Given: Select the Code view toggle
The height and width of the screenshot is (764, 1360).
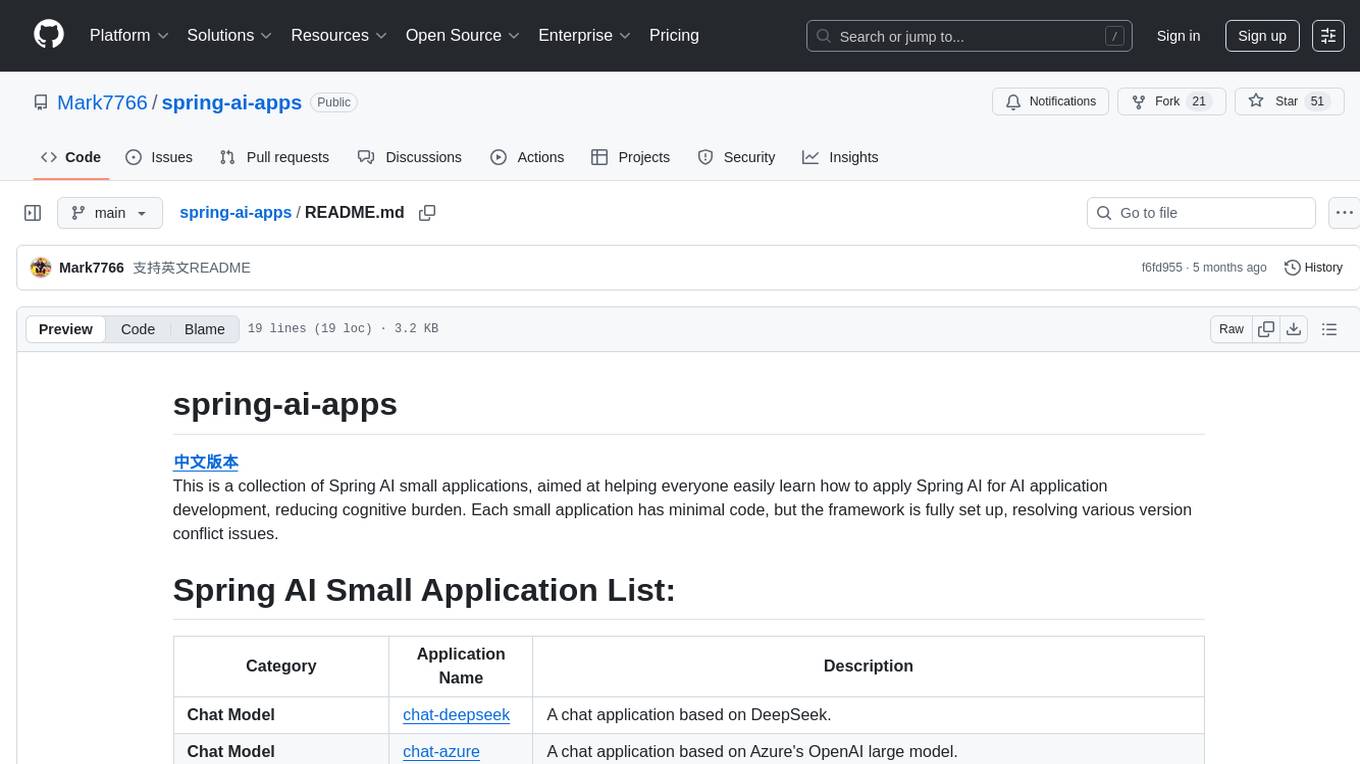Looking at the screenshot, I should click(x=138, y=329).
